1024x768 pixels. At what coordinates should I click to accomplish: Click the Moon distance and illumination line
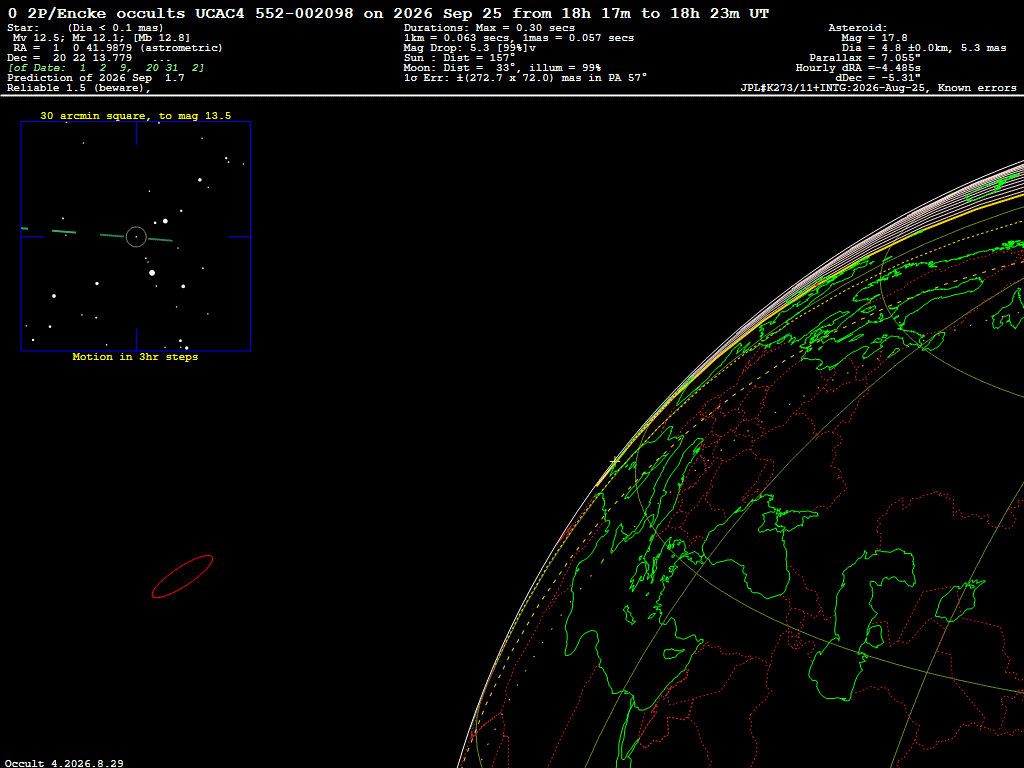(502, 68)
